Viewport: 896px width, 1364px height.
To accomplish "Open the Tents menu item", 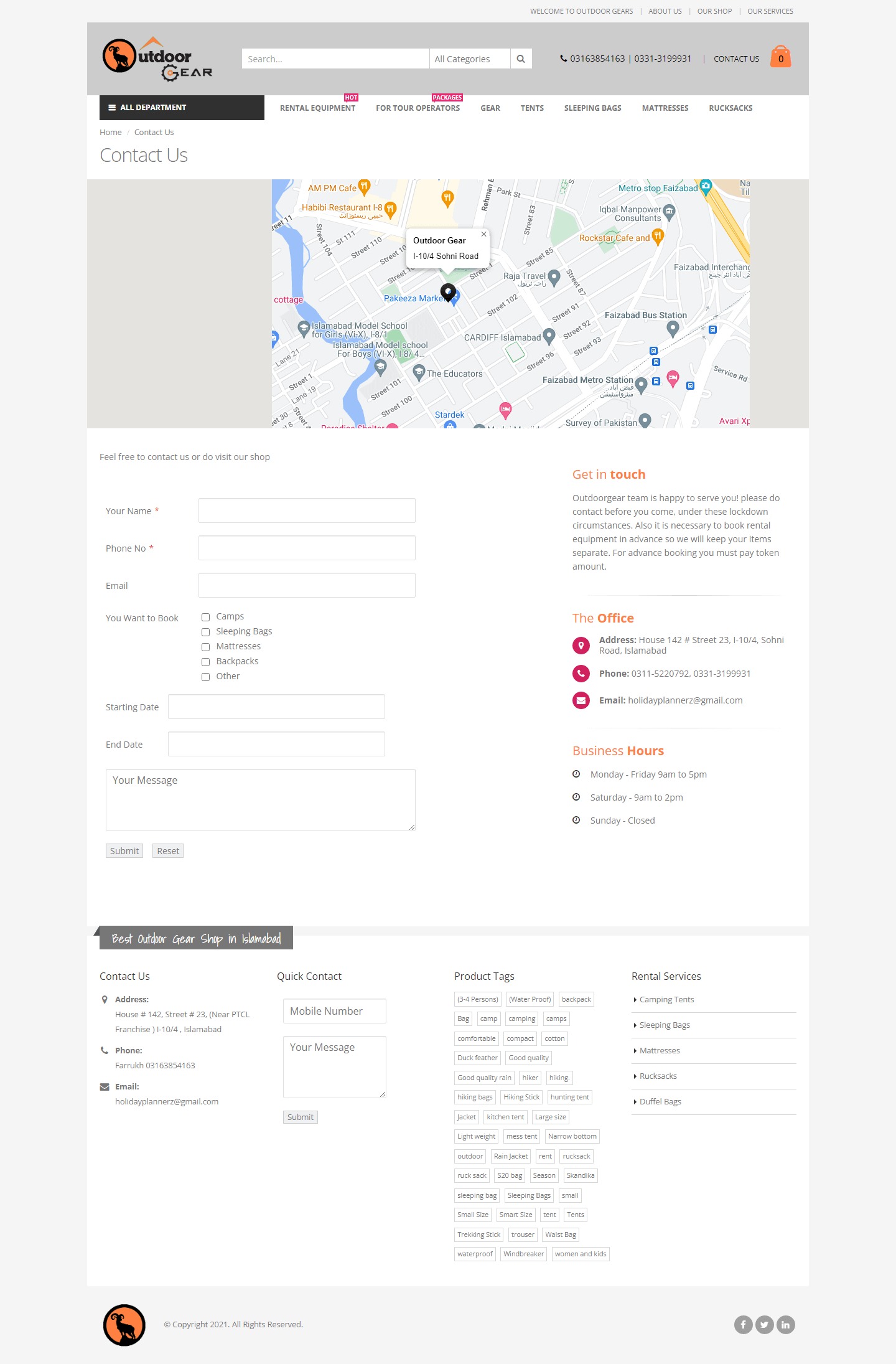I will [532, 108].
